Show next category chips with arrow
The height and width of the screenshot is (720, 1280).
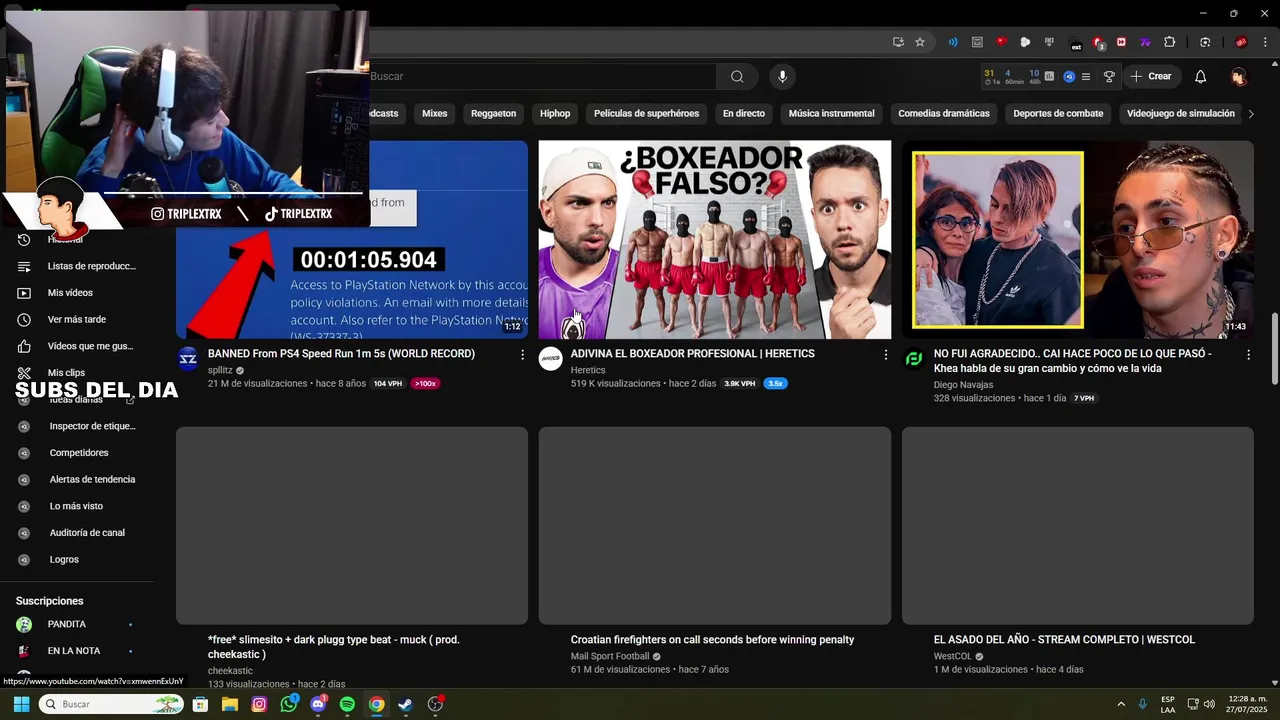(x=1250, y=114)
